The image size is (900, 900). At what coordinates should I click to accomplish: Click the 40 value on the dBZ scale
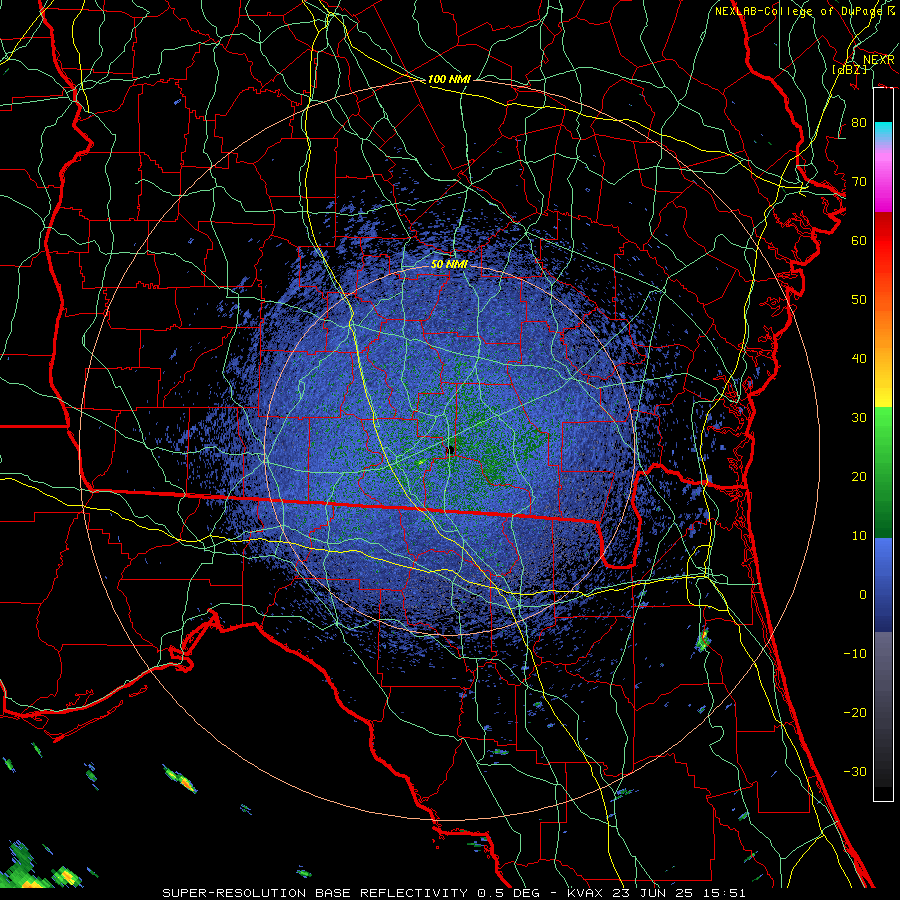coord(859,359)
